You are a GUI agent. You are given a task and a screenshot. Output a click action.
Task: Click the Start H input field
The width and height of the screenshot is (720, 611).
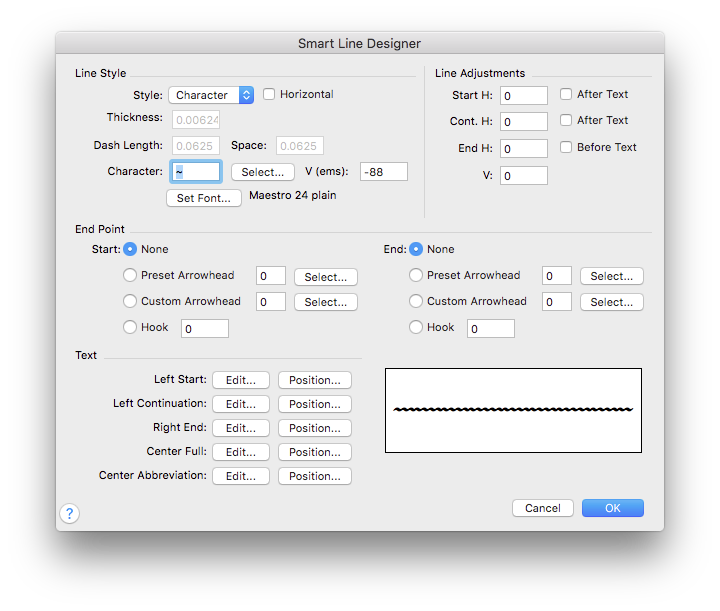pyautogui.click(x=524, y=95)
